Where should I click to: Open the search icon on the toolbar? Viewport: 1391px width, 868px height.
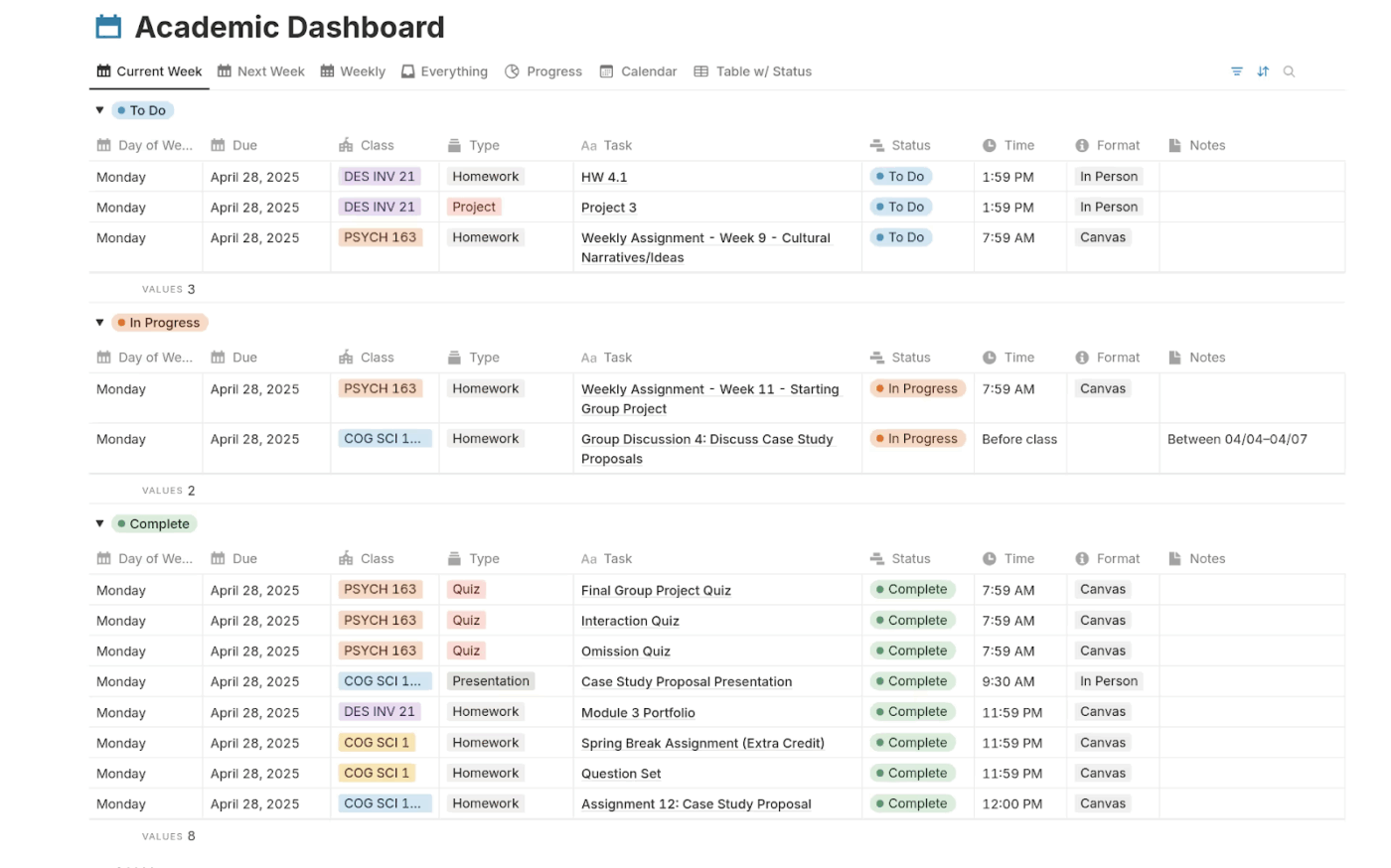1289,71
